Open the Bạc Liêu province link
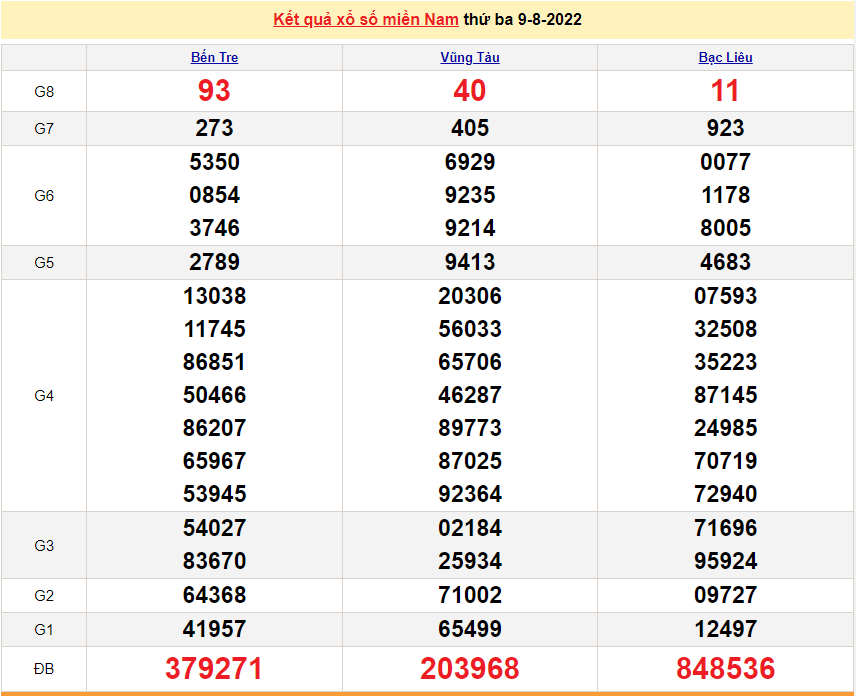 (725, 57)
